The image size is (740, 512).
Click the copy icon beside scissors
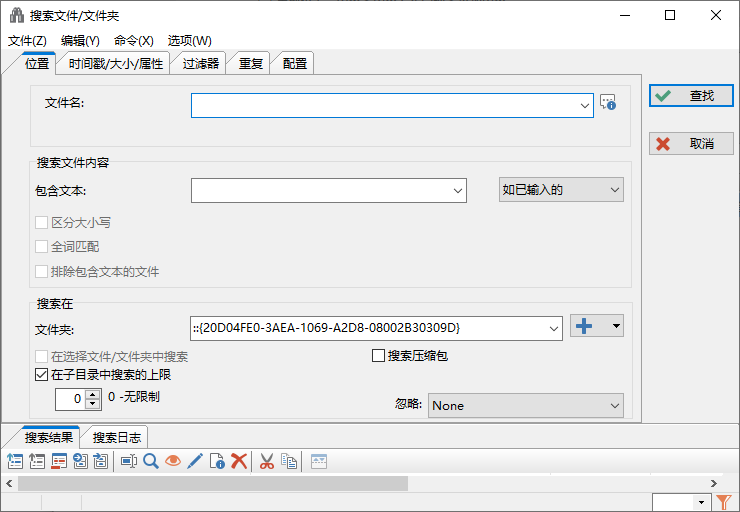(x=289, y=461)
